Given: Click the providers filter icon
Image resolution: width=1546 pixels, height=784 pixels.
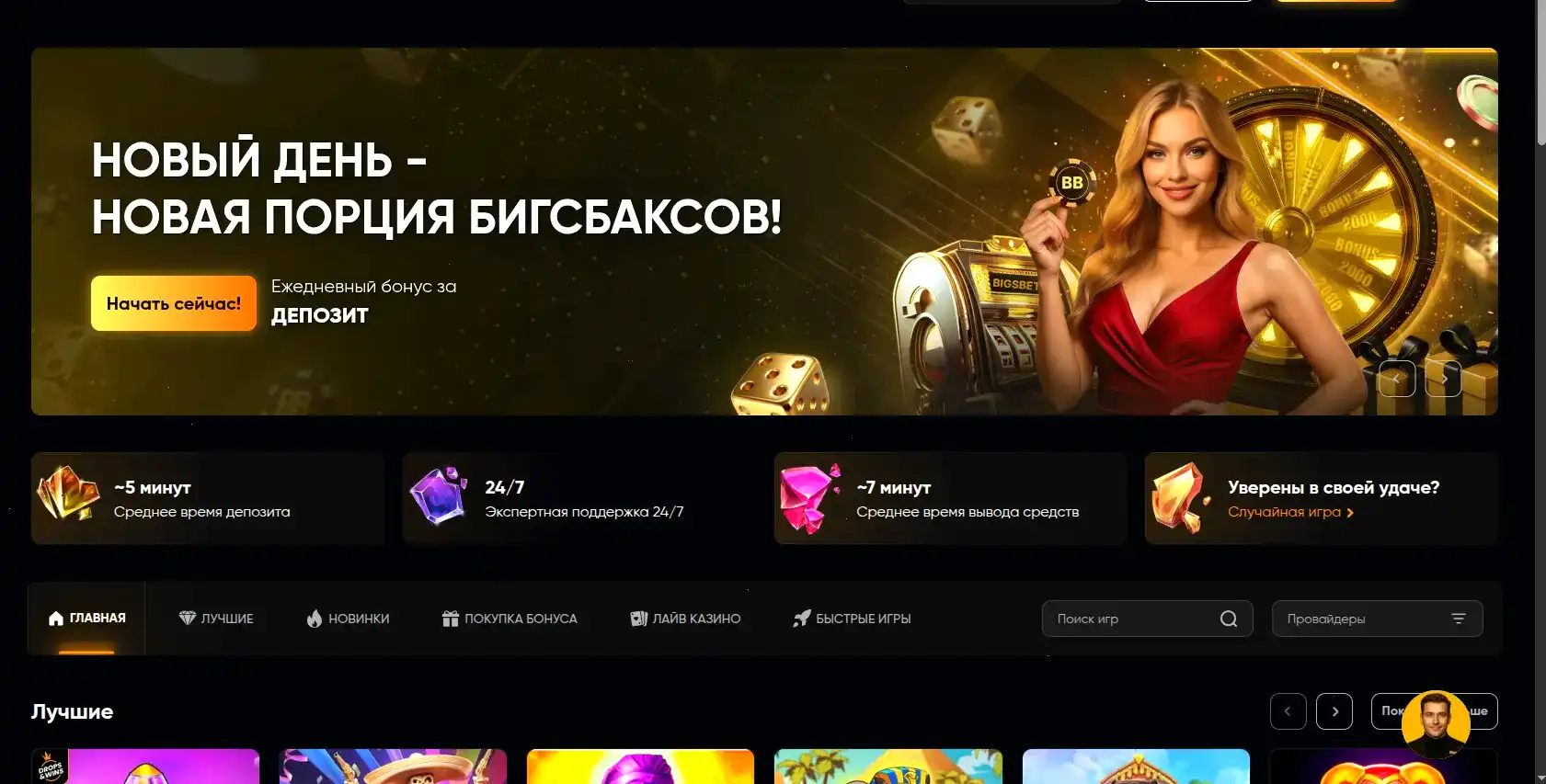Looking at the screenshot, I should 1458,619.
